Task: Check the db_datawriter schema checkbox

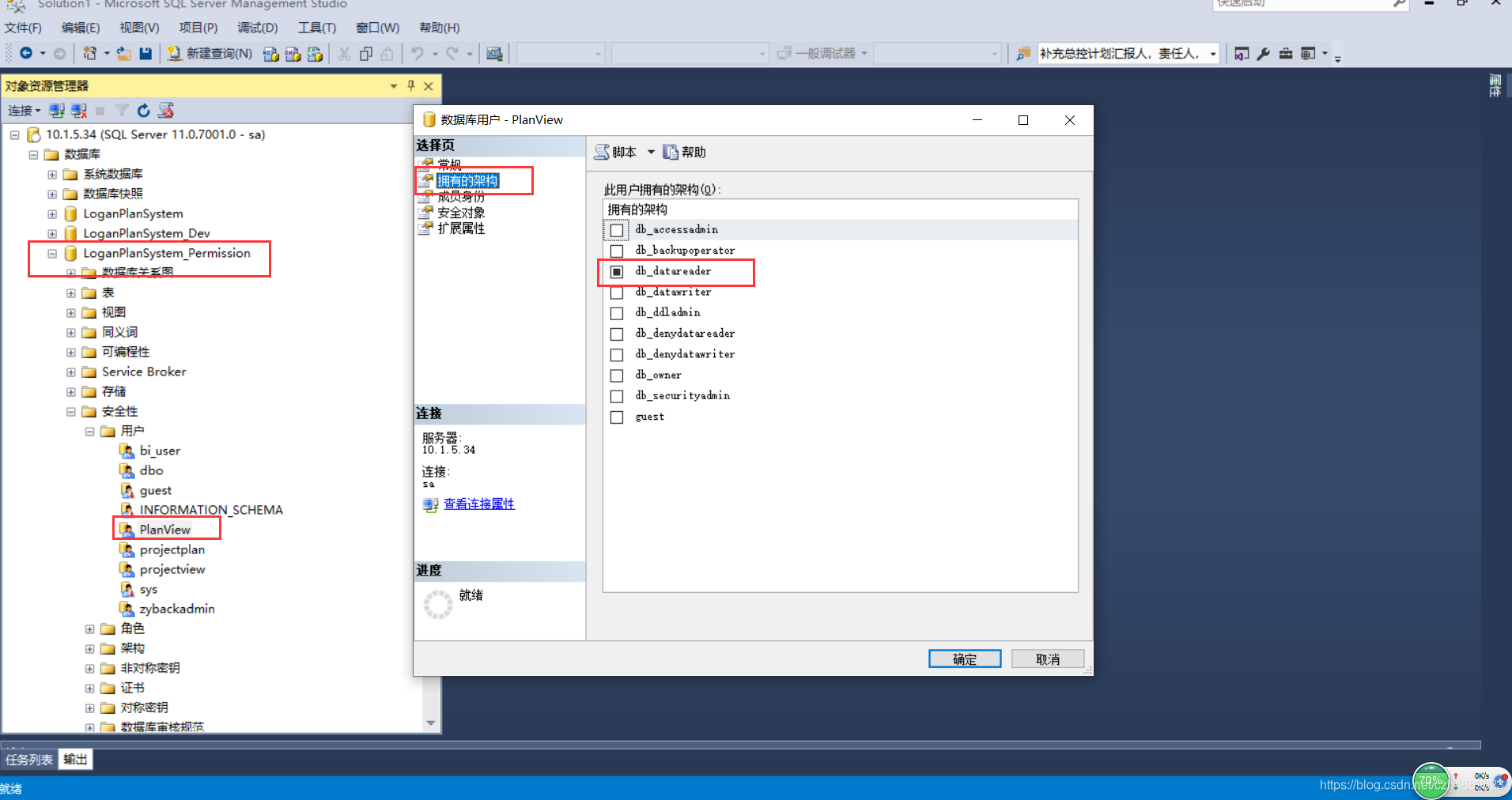Action: [x=617, y=292]
